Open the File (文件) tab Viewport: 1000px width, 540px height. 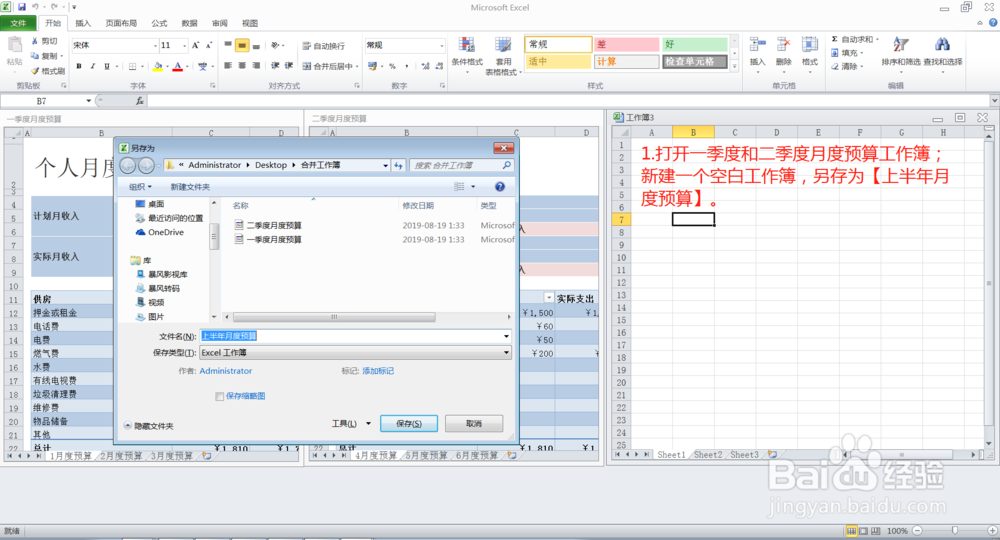point(18,23)
